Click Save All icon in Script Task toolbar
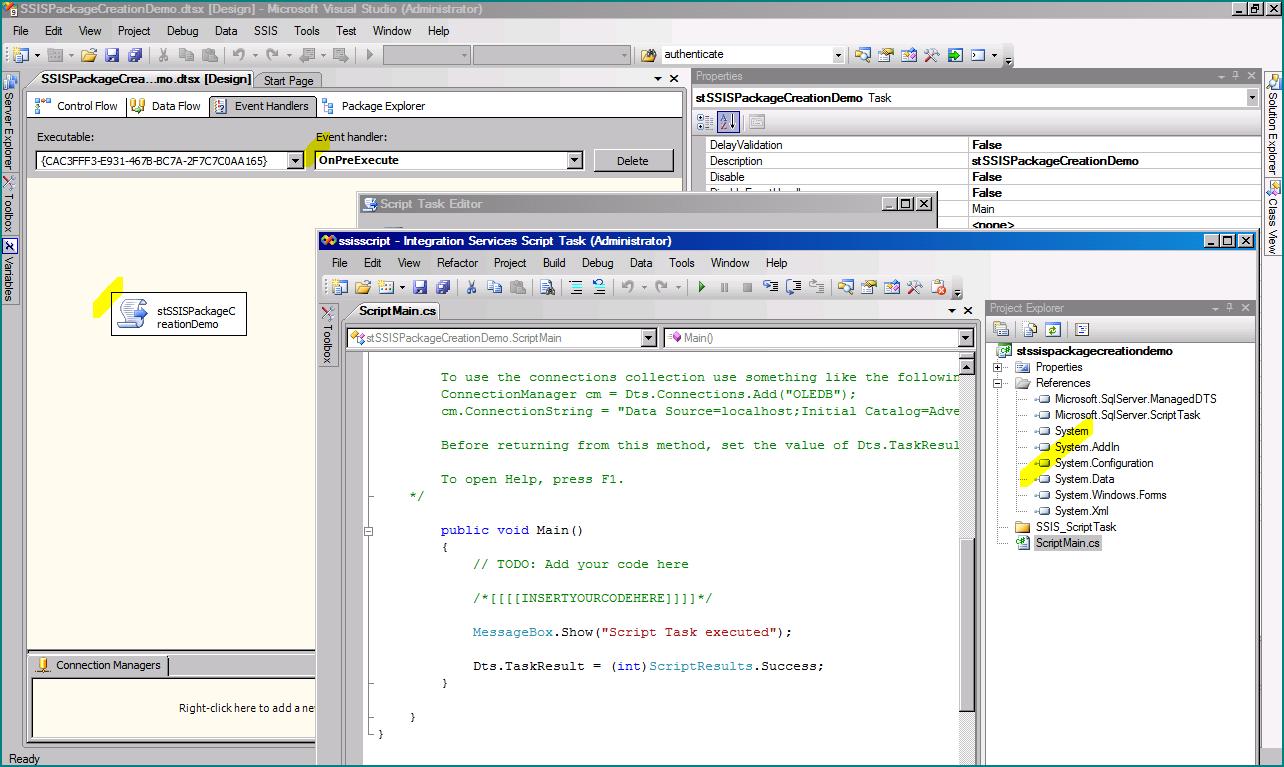The height and width of the screenshot is (767, 1284). click(443, 287)
